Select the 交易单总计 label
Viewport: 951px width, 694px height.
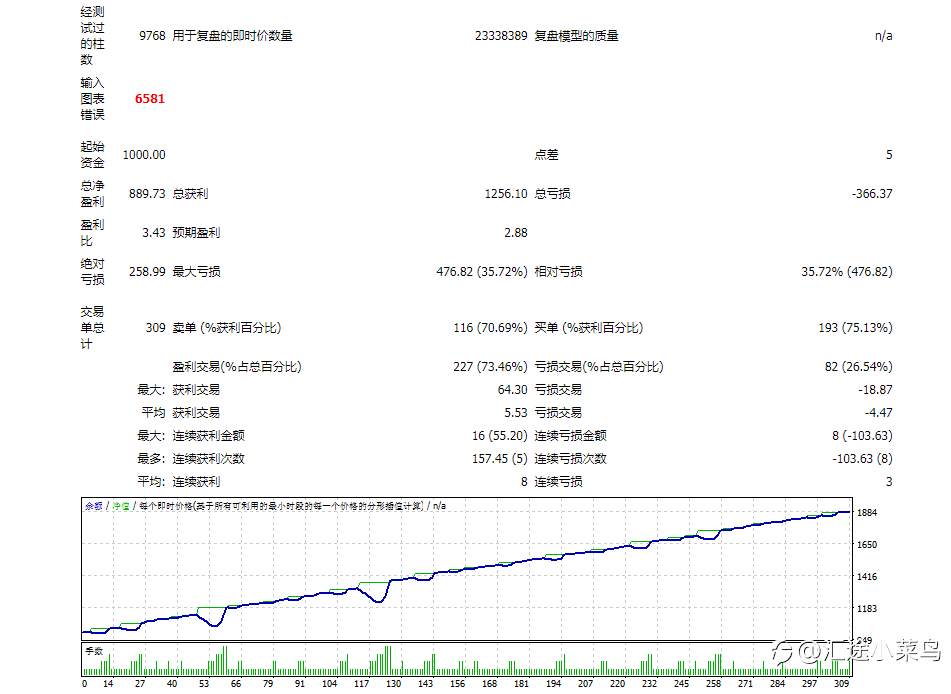[x=92, y=328]
